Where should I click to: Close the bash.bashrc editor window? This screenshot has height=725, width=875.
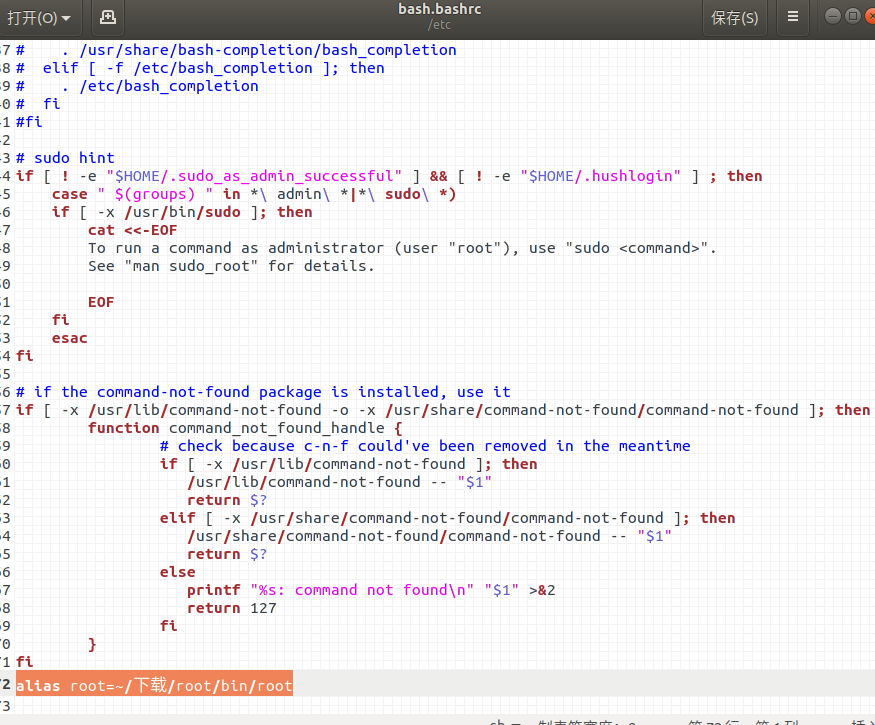pos(869,16)
